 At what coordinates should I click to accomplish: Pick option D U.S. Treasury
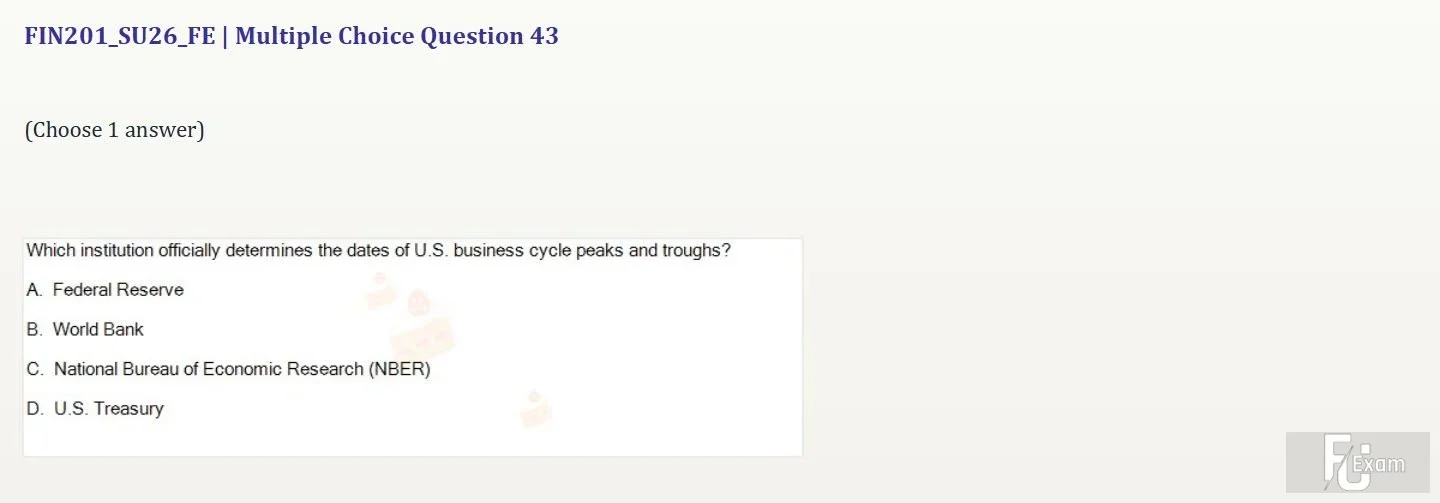click(95, 408)
